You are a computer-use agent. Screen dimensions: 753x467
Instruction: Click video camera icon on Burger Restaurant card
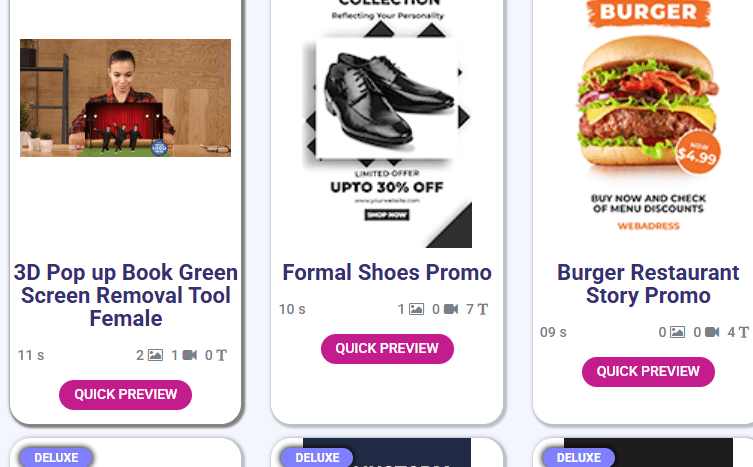click(x=712, y=332)
